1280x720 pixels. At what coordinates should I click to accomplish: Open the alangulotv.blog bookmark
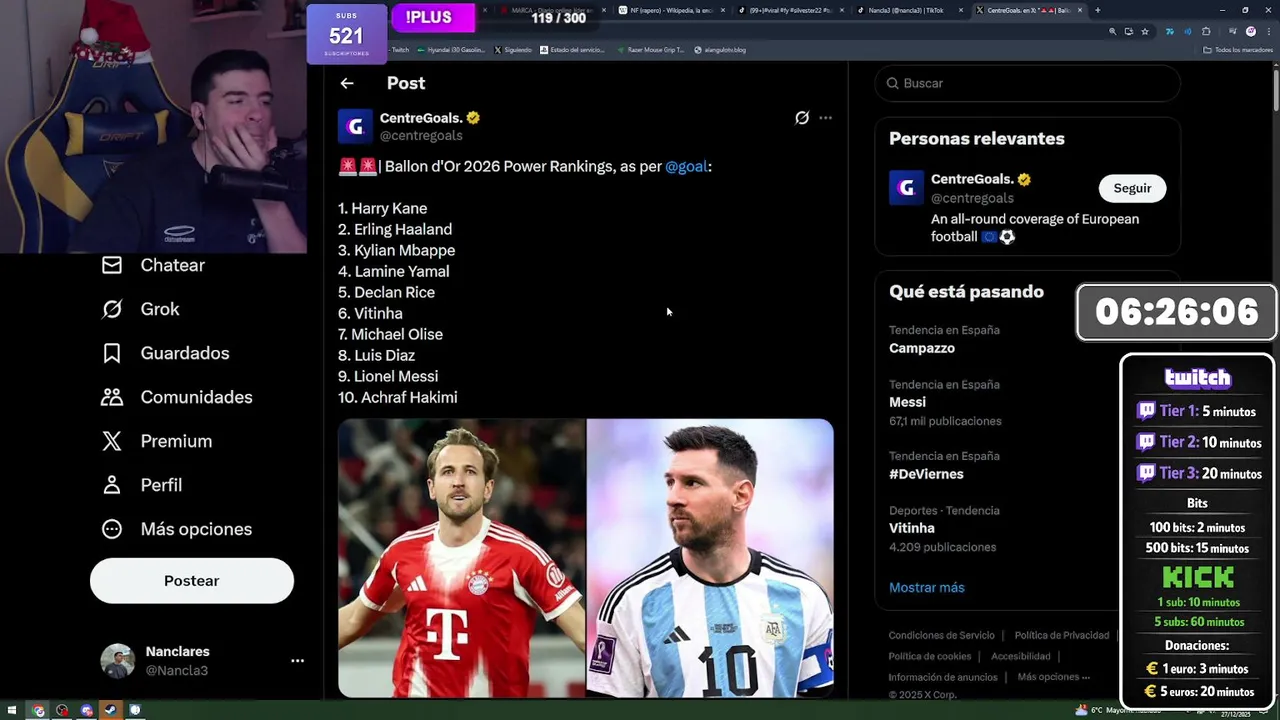pos(720,49)
